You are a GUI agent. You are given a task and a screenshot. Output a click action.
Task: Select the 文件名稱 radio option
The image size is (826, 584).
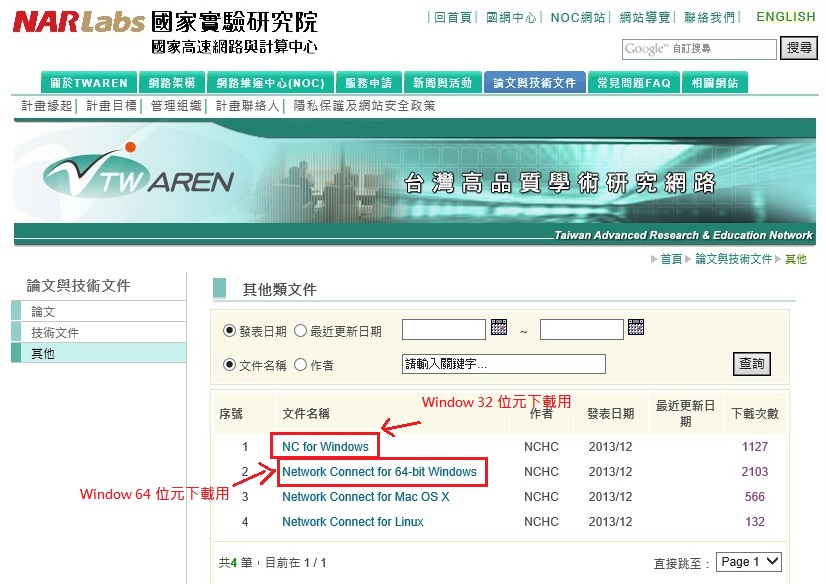tap(229, 365)
